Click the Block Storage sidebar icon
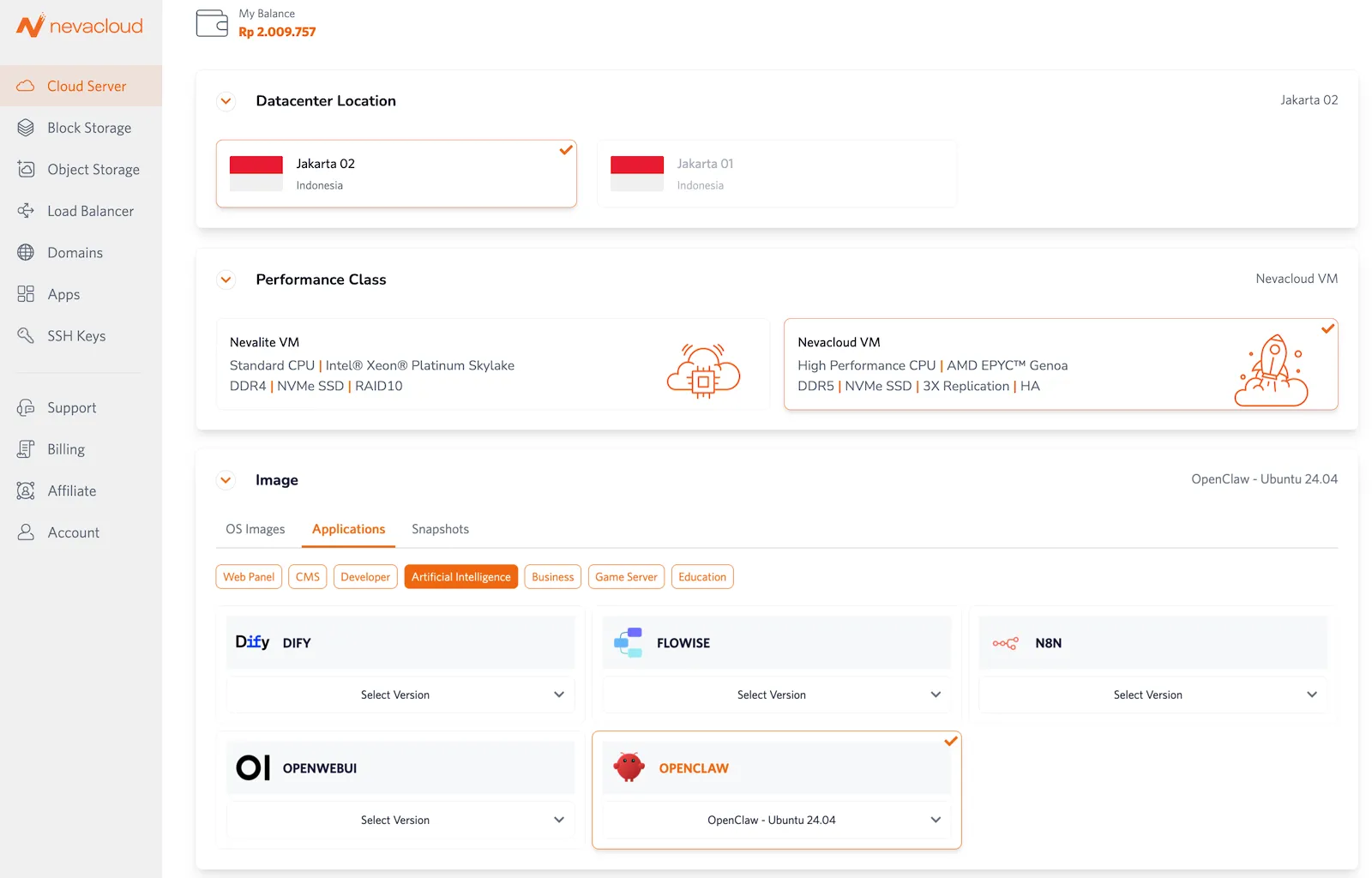The width and height of the screenshot is (1372, 878). [27, 127]
